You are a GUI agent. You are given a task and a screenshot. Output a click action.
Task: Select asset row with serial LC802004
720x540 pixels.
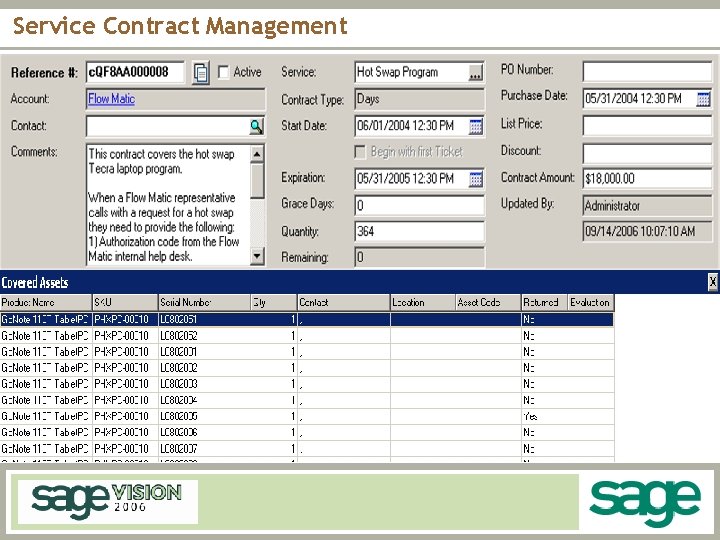[307, 400]
